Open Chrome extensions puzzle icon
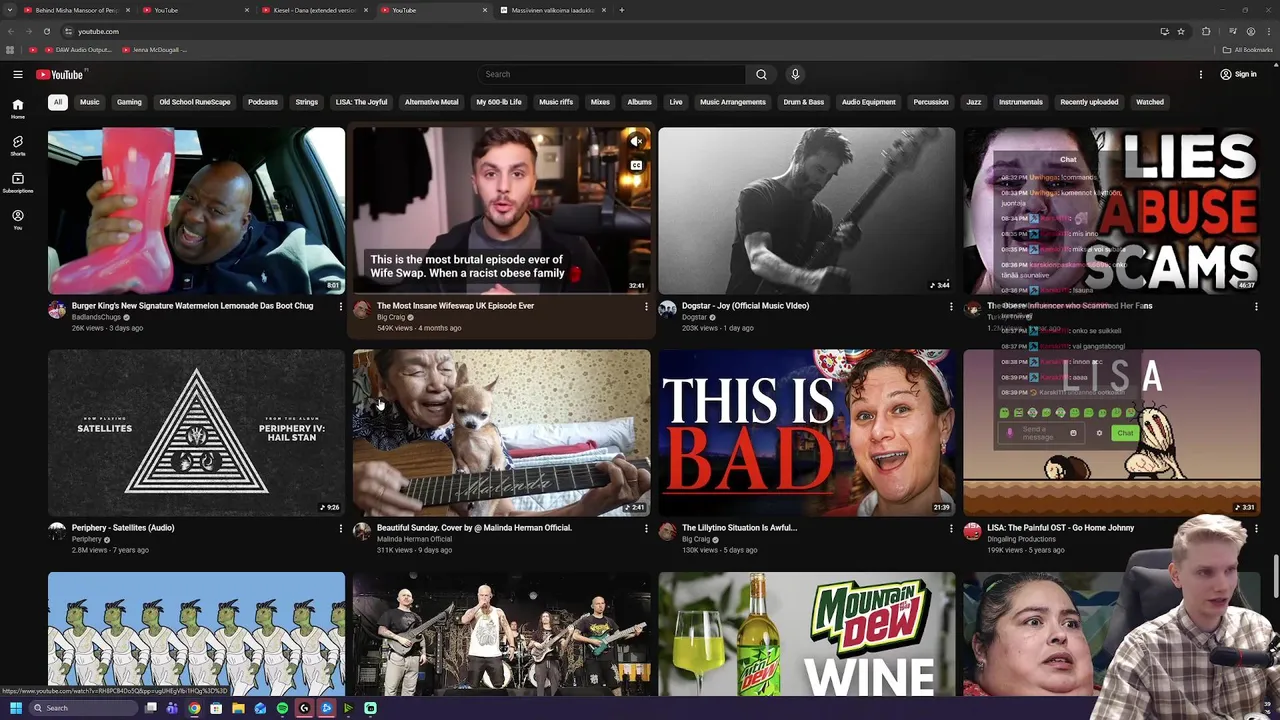This screenshot has height=720, width=1280. point(1206,31)
